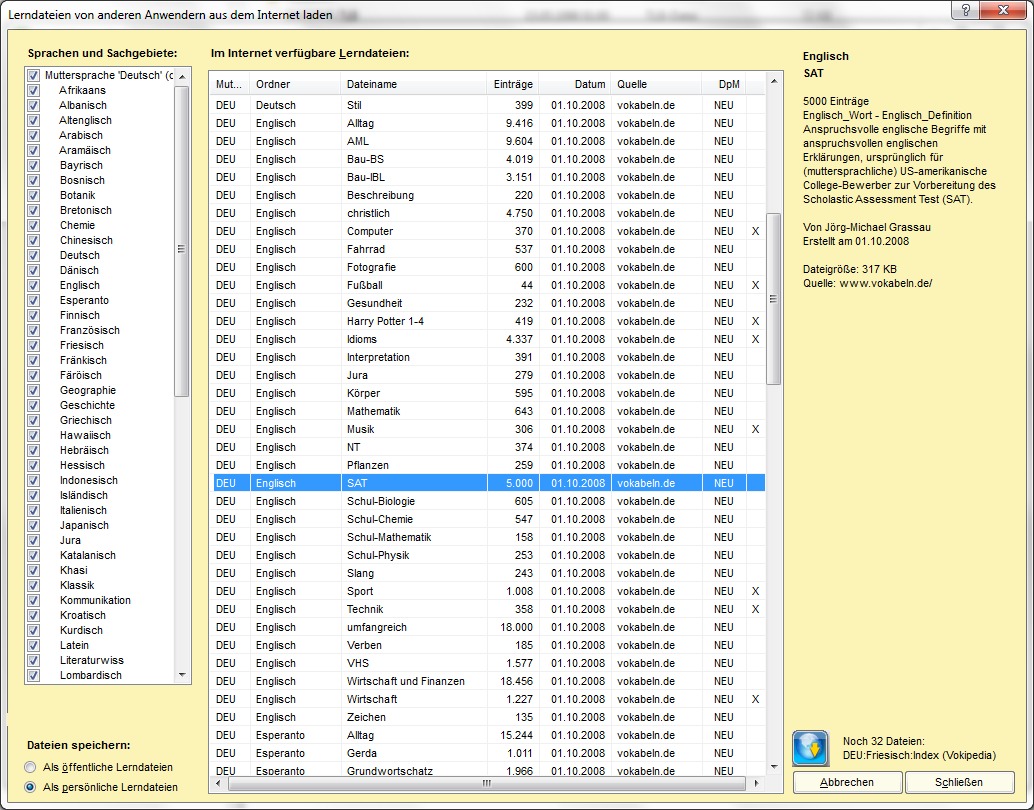Click the file list scroll-down arrow

pyautogui.click(x=774, y=766)
